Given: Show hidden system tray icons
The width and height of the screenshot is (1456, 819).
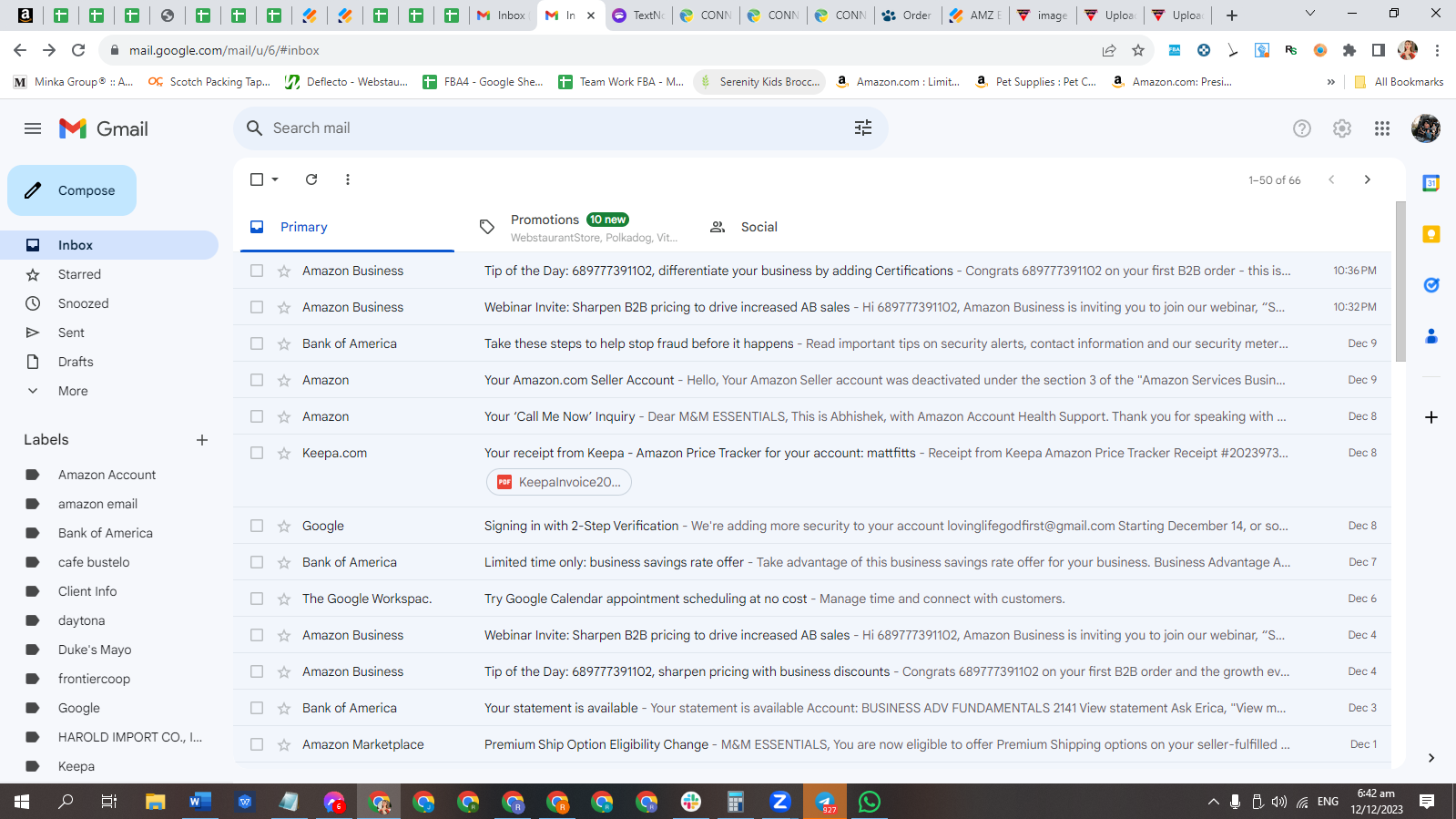Looking at the screenshot, I should [1213, 802].
